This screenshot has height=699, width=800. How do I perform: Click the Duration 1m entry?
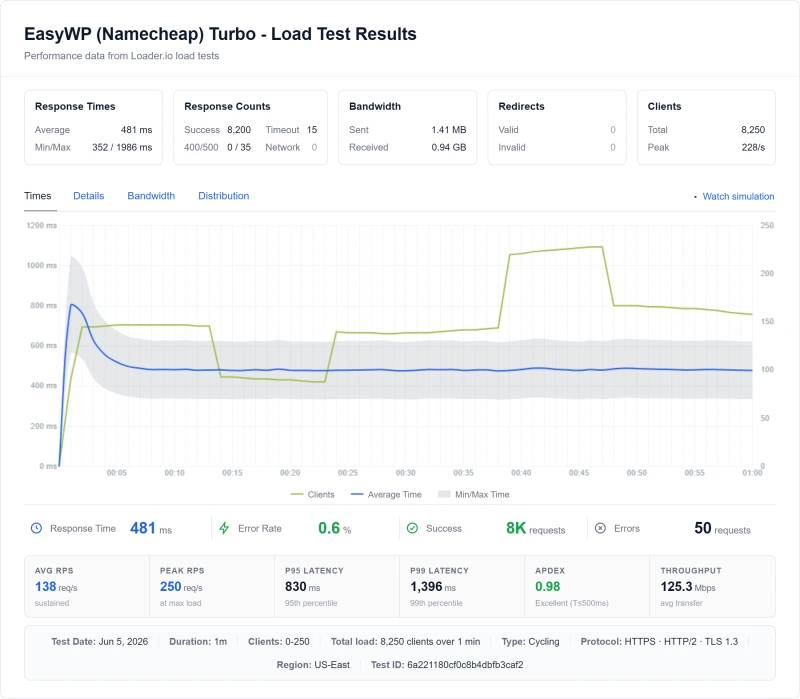tap(198, 641)
